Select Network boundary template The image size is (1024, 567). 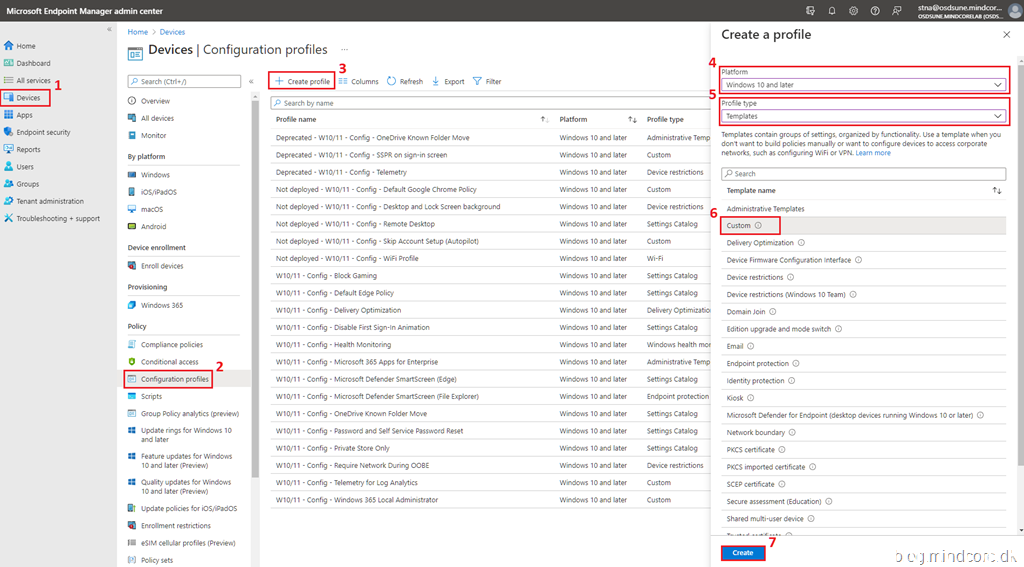pyautogui.click(x=756, y=432)
